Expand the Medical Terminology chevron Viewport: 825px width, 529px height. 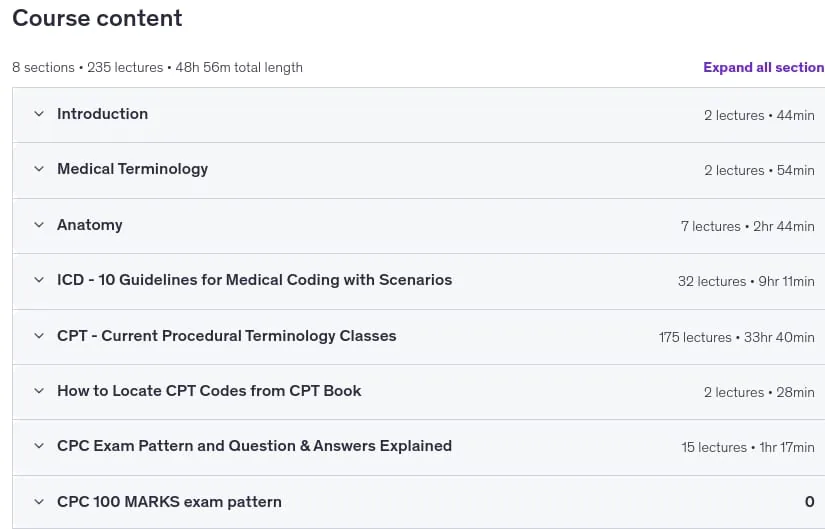coord(39,169)
